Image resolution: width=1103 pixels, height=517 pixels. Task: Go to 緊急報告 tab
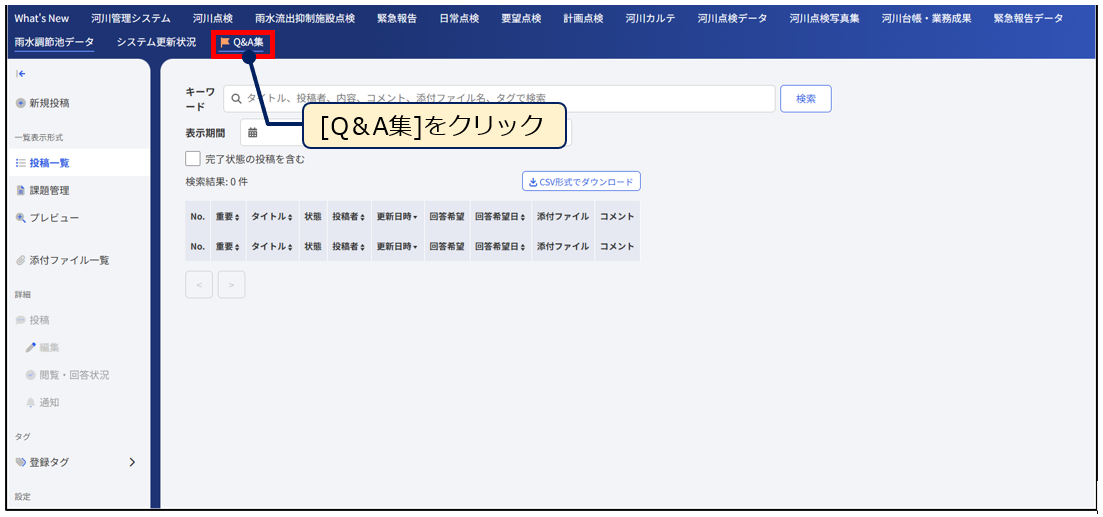point(397,18)
